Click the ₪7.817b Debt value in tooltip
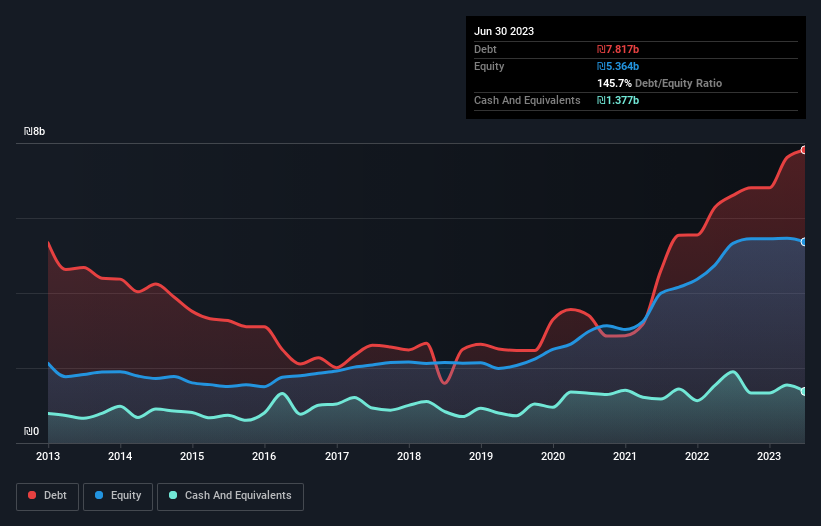Screen dimensions: 821x526 (x=618, y=49)
